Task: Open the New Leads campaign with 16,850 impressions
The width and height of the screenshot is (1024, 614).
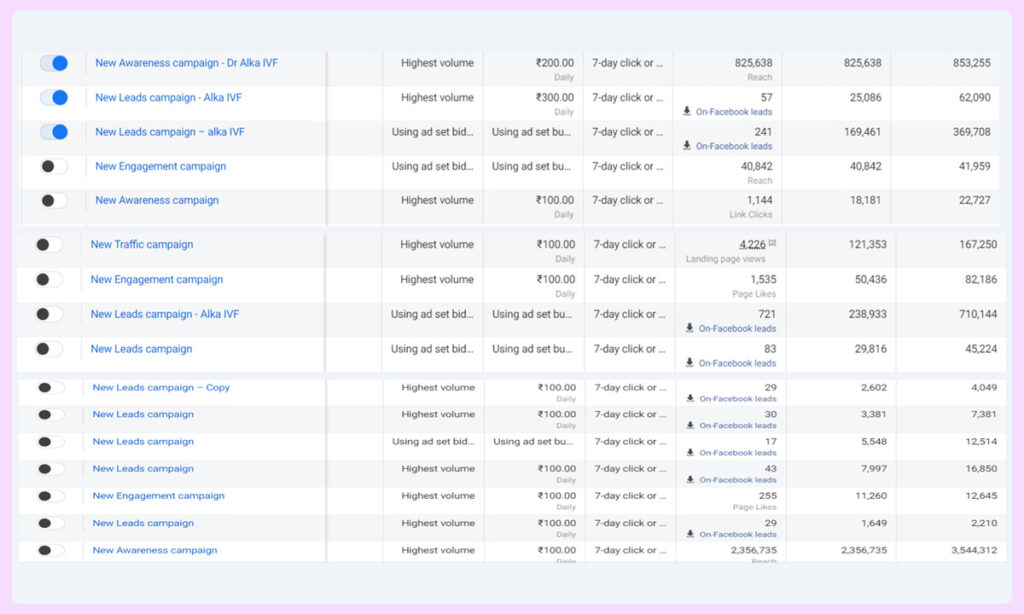Action: click(143, 468)
